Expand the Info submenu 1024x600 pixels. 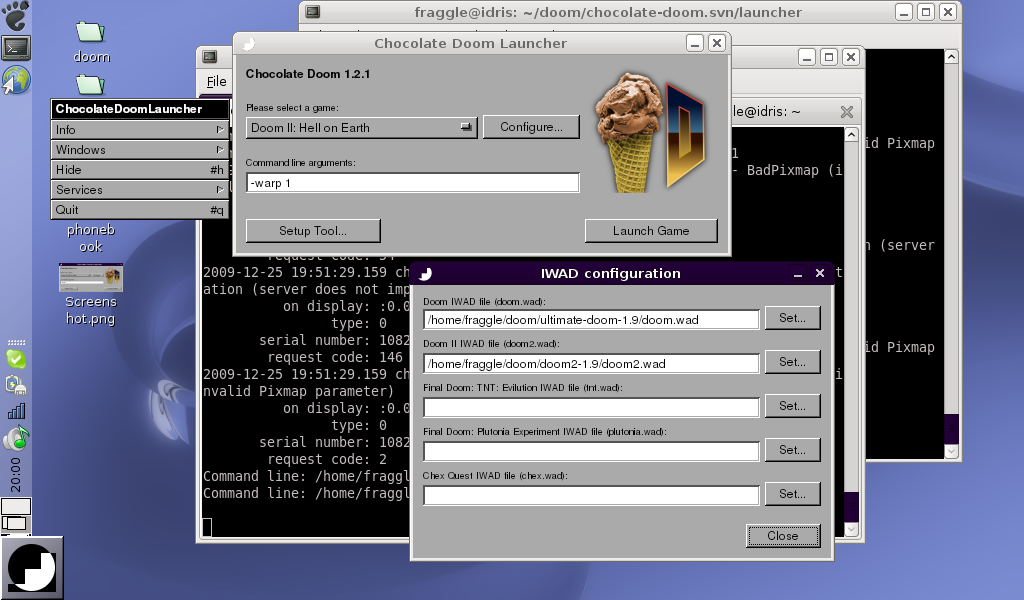point(139,130)
